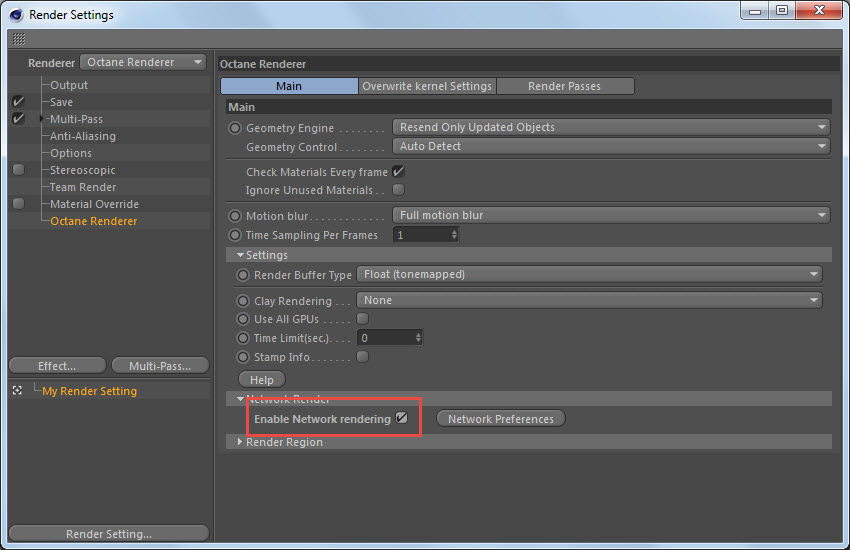850x550 pixels.
Task: Expand the Multi-Pass tree arrow
Action: (x=42, y=119)
